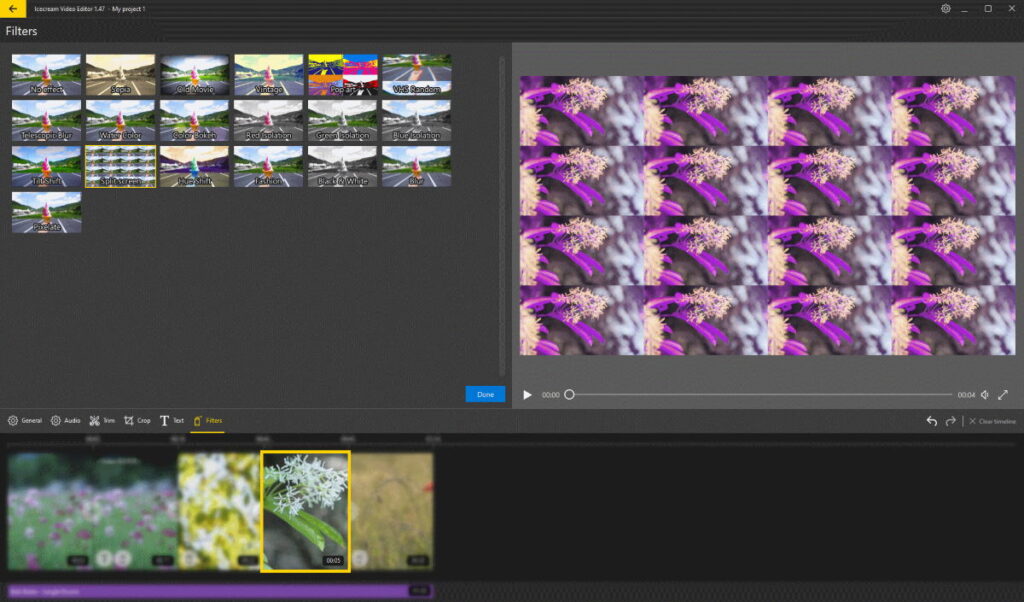Switch to the General tab
The height and width of the screenshot is (602, 1024).
pyautogui.click(x=26, y=420)
